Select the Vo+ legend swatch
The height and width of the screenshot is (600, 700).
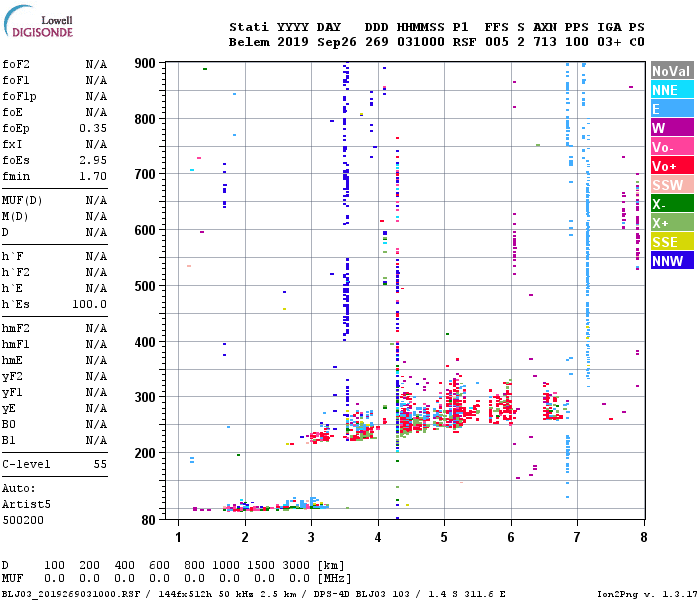tap(672, 166)
